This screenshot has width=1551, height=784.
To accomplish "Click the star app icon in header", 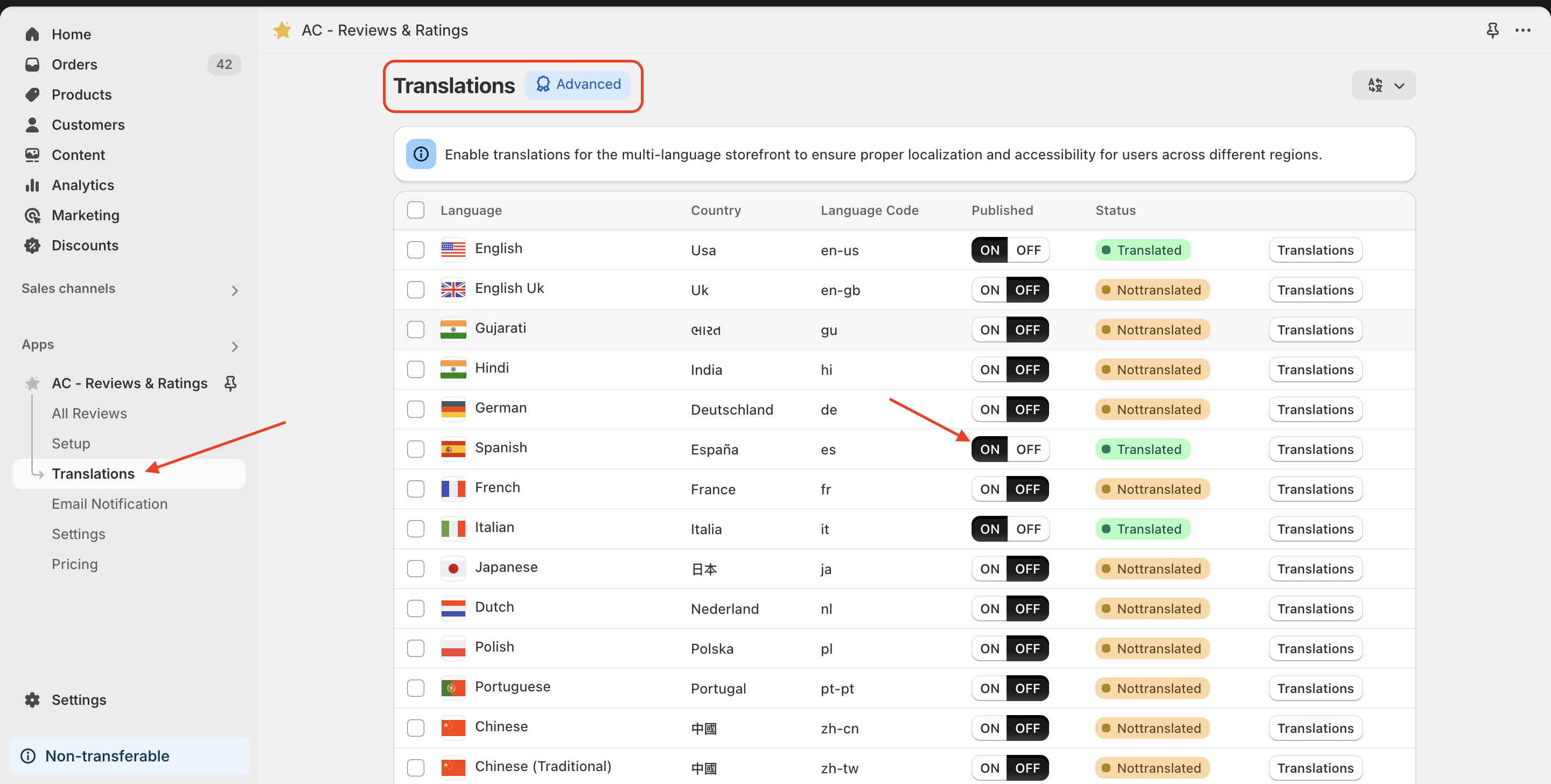I will click(x=282, y=30).
